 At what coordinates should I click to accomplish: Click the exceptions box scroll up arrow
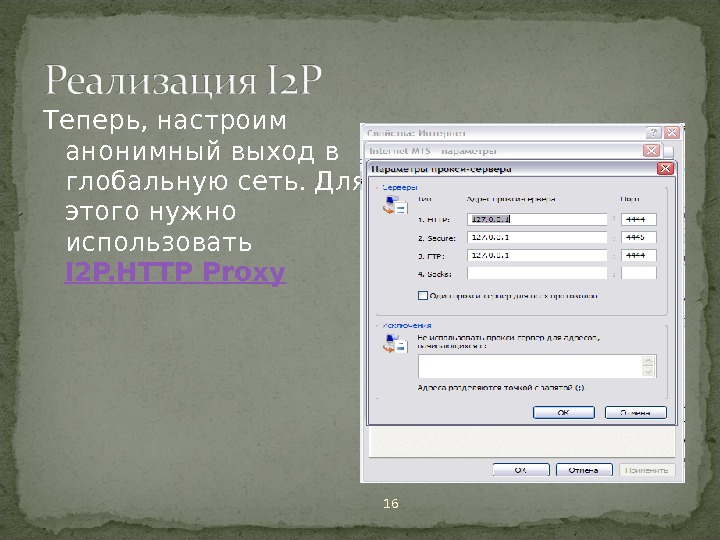[x=648, y=360]
